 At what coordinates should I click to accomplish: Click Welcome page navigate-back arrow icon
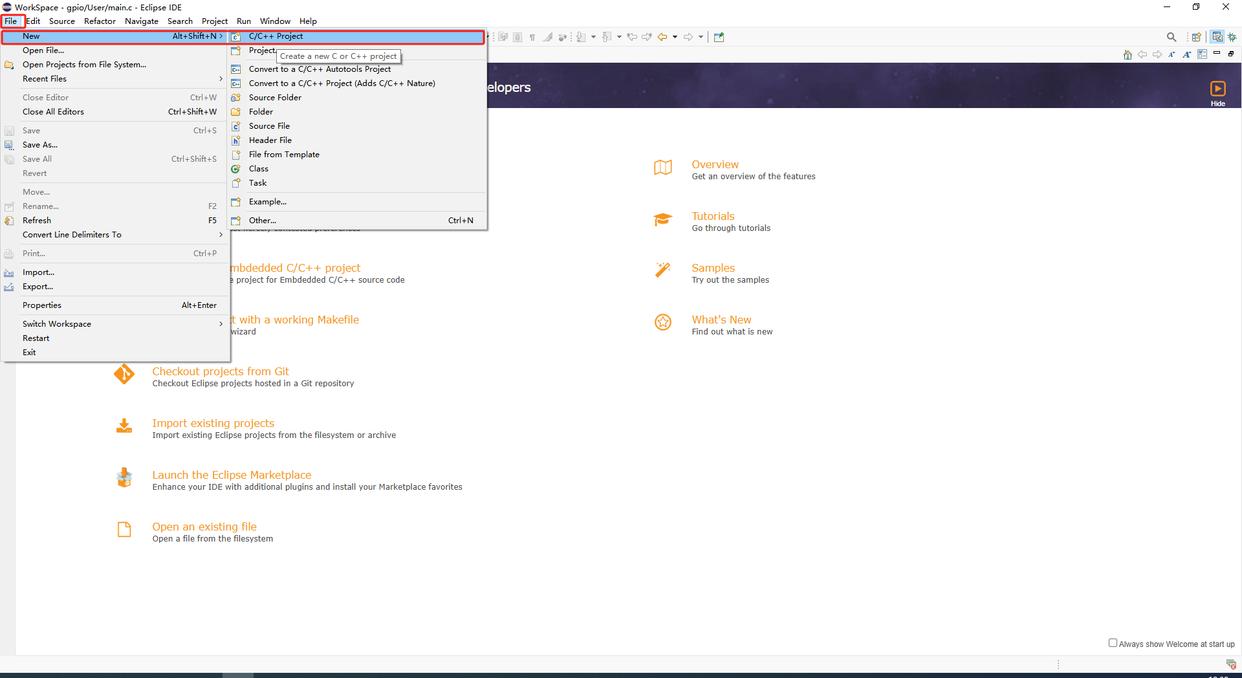pos(1142,54)
